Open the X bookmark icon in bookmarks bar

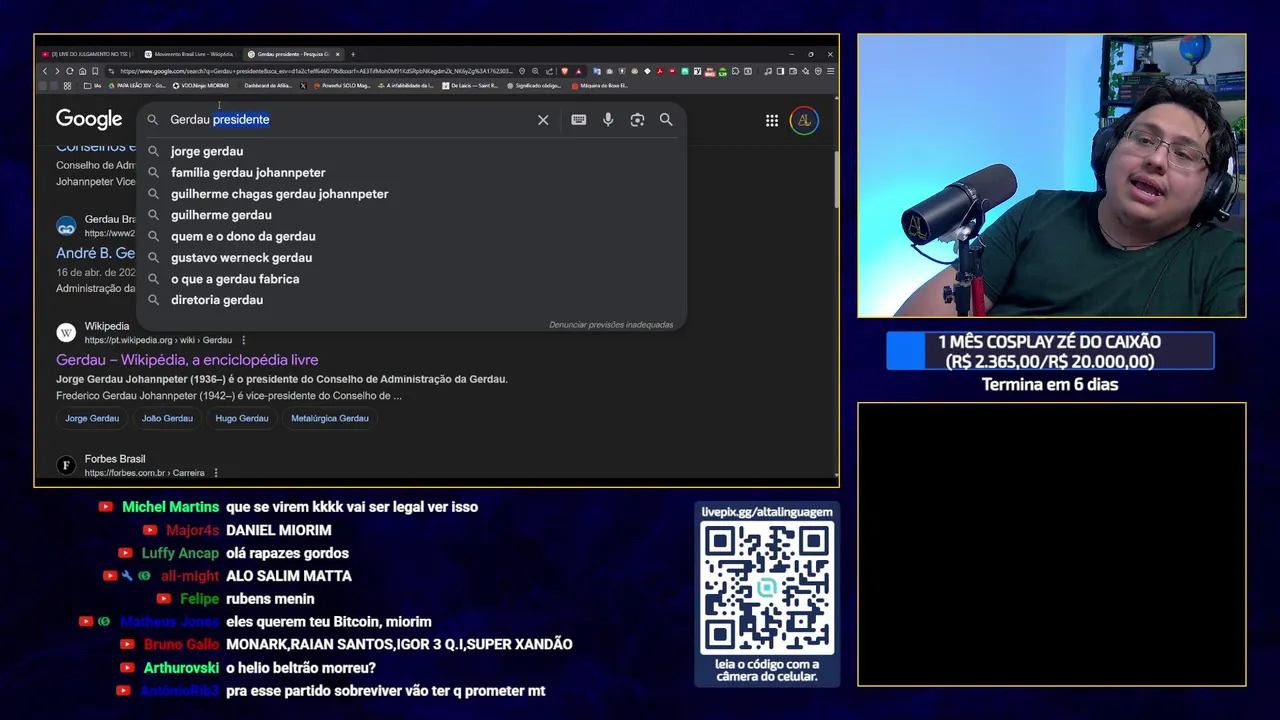[x=303, y=86]
